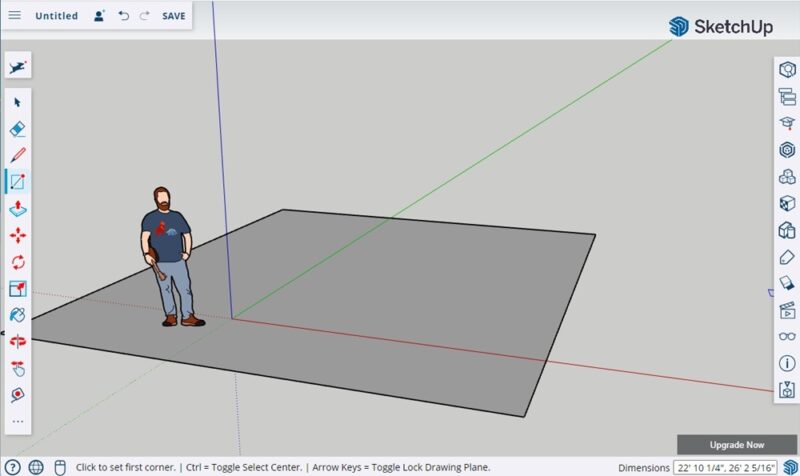This screenshot has width=800, height=476.
Task: Choose the Pan hand tool
Action: coord(18,368)
